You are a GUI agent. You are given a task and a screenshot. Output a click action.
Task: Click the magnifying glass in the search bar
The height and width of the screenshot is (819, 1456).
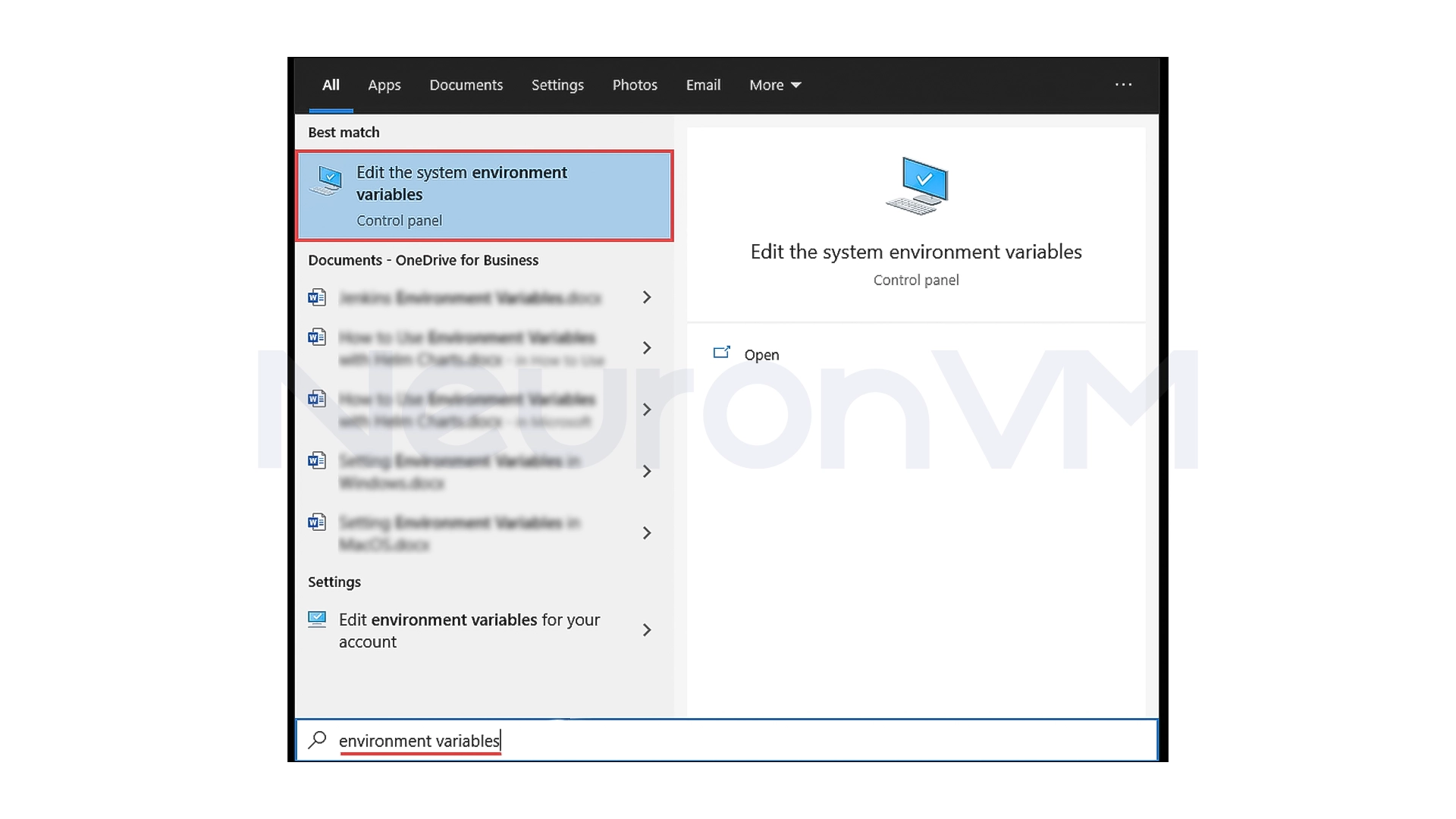[318, 740]
